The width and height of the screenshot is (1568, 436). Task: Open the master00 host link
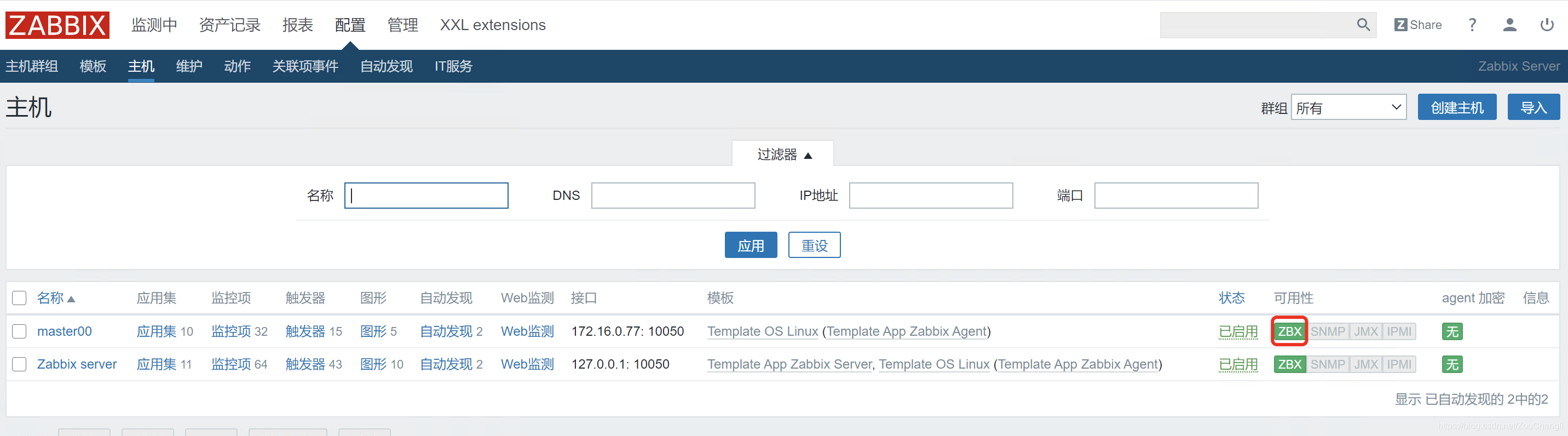(64, 331)
